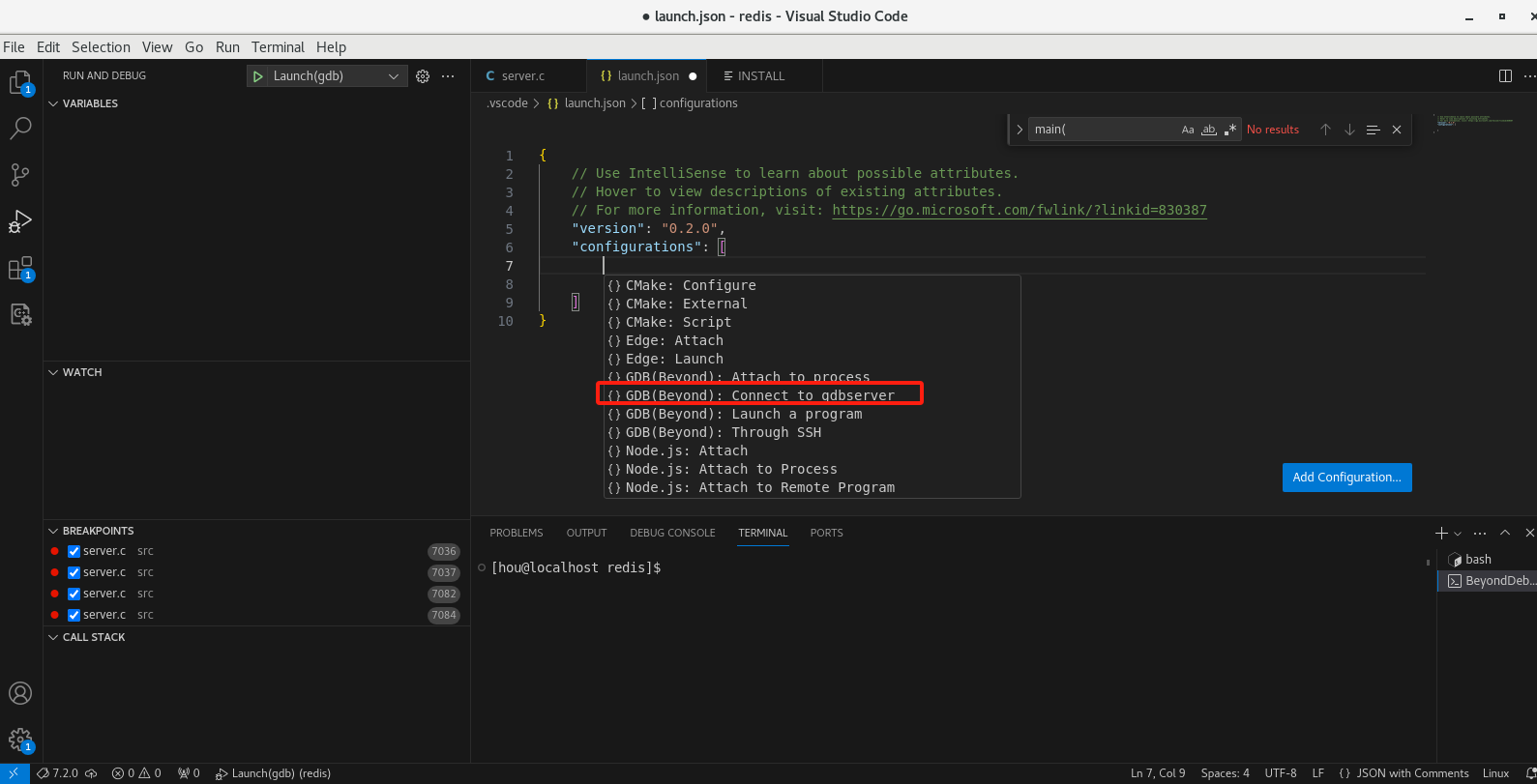Open the Accounts icon
Viewport: 1537px width, 784px height.
(20, 693)
